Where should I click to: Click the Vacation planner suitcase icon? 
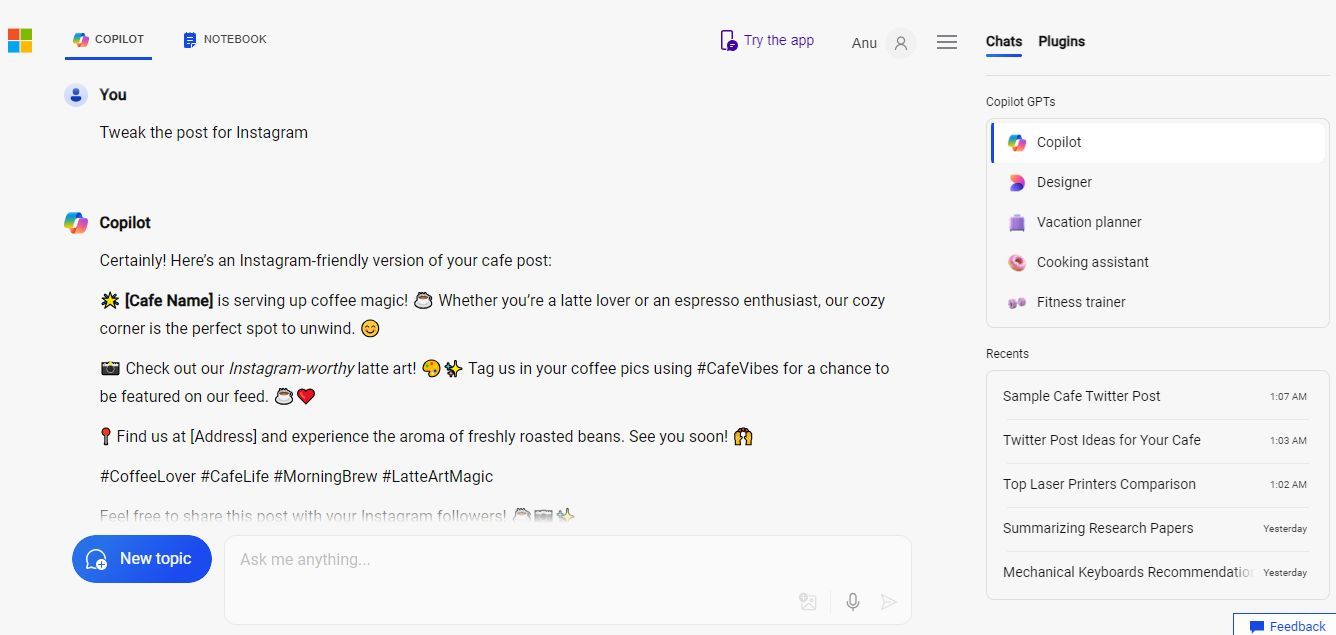[x=1017, y=222]
